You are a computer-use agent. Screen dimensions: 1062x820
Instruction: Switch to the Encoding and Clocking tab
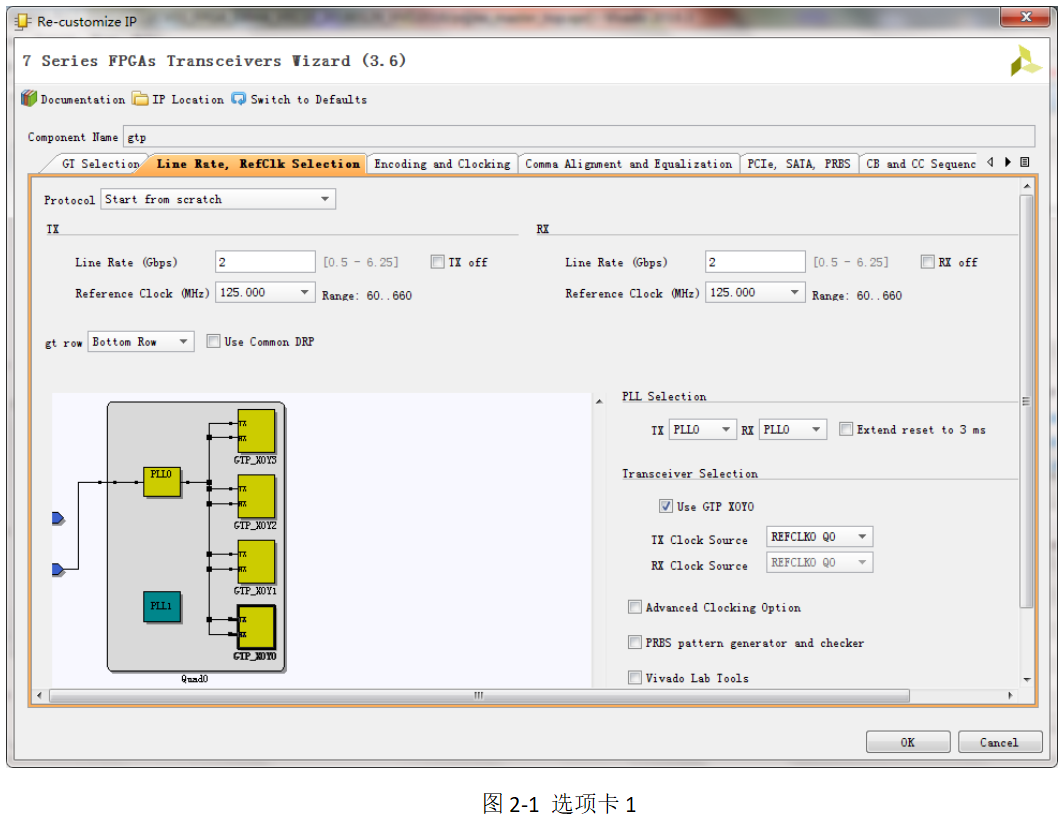(442, 164)
